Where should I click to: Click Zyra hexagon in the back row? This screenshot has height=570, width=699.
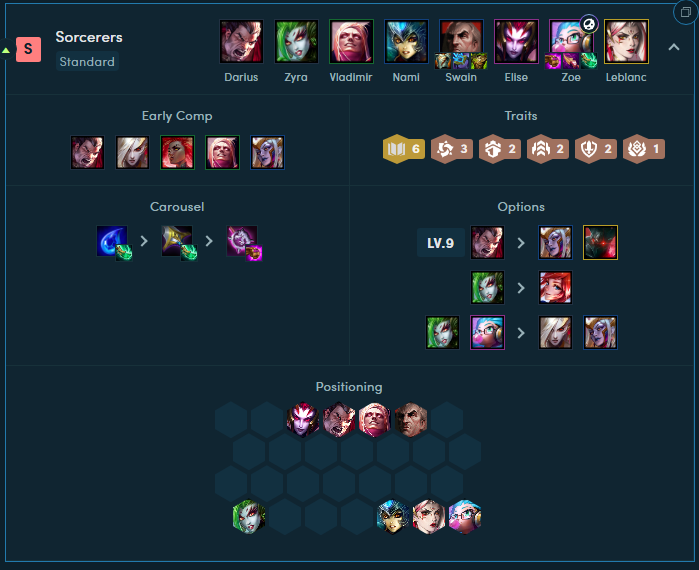249,517
